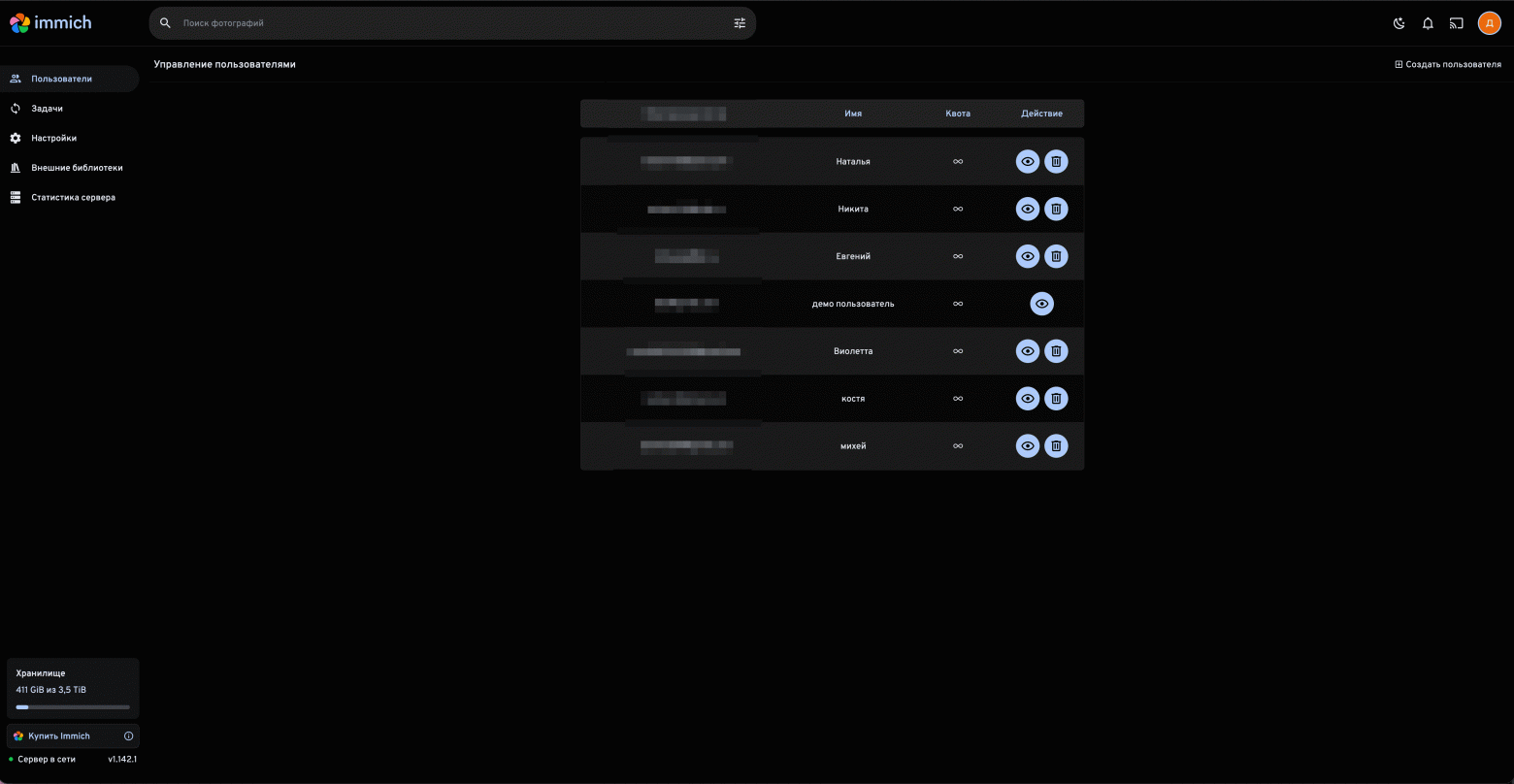The width and height of the screenshot is (1514, 784).
Task: Click the Управление пользователями page title
Action: click(224, 64)
